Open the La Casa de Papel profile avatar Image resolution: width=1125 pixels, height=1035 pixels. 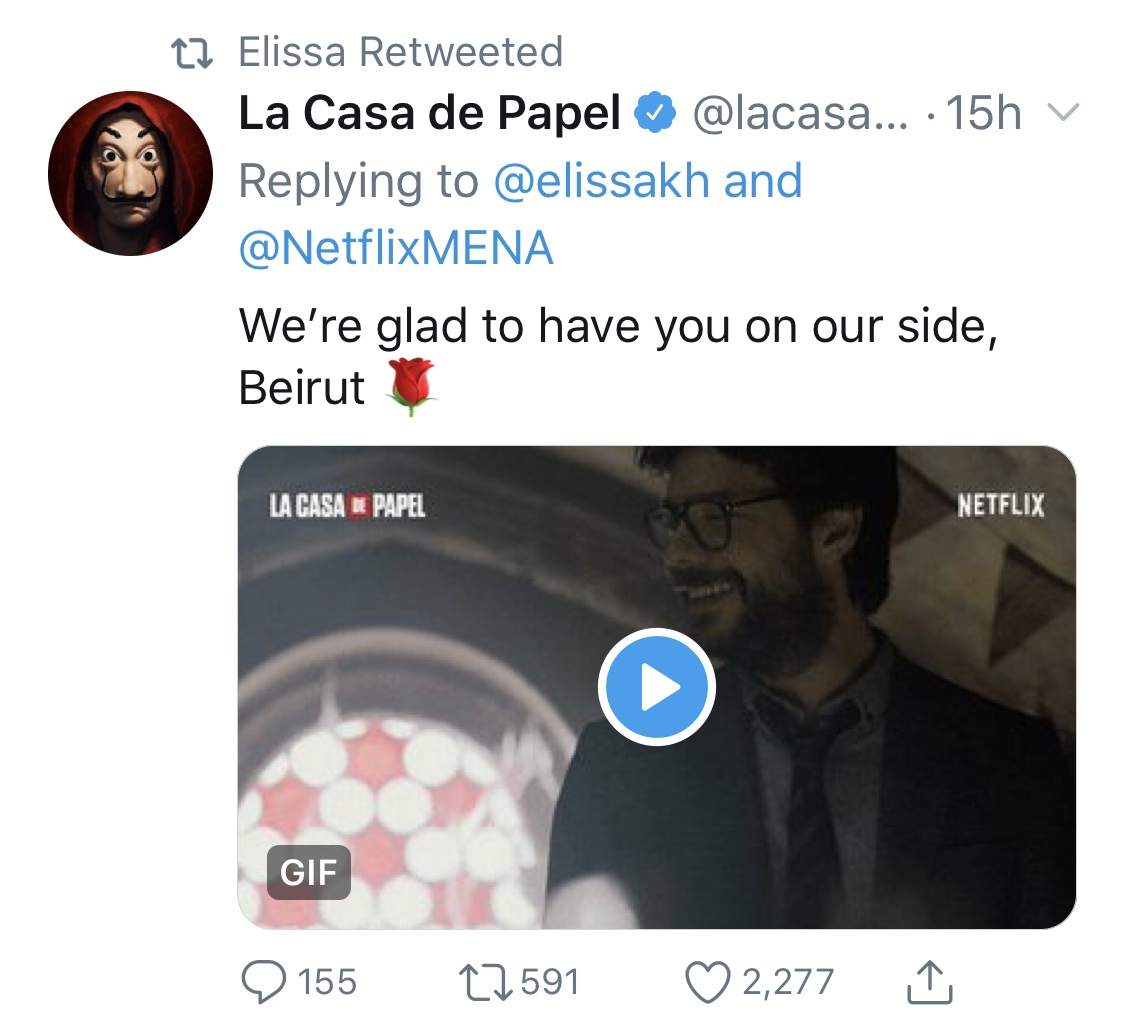point(130,173)
